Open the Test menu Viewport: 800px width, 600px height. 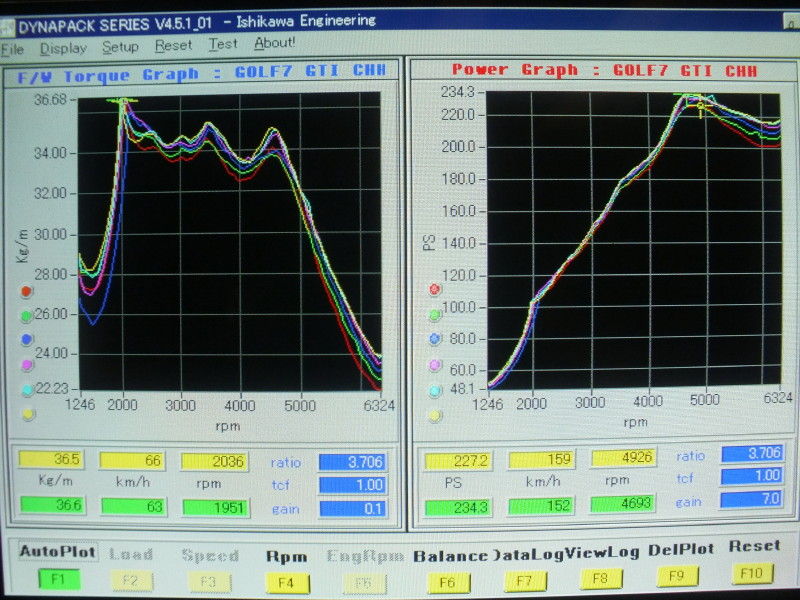(223, 44)
